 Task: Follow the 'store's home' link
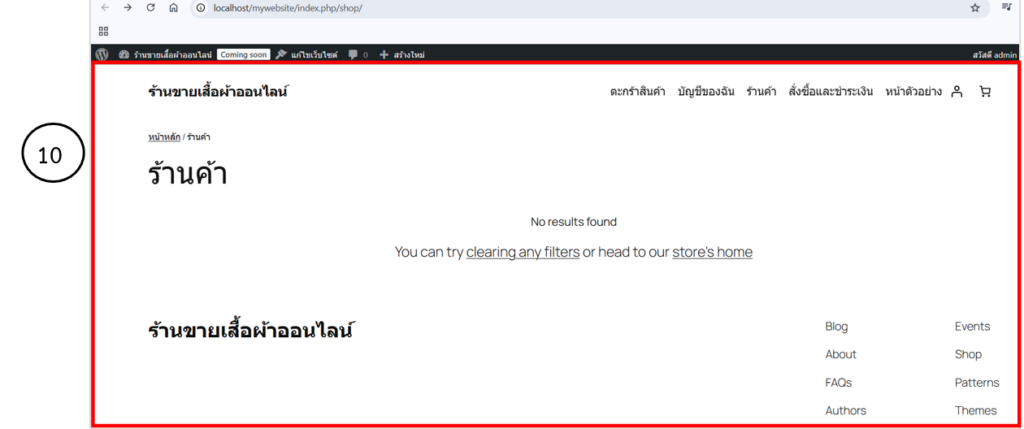[x=711, y=252]
